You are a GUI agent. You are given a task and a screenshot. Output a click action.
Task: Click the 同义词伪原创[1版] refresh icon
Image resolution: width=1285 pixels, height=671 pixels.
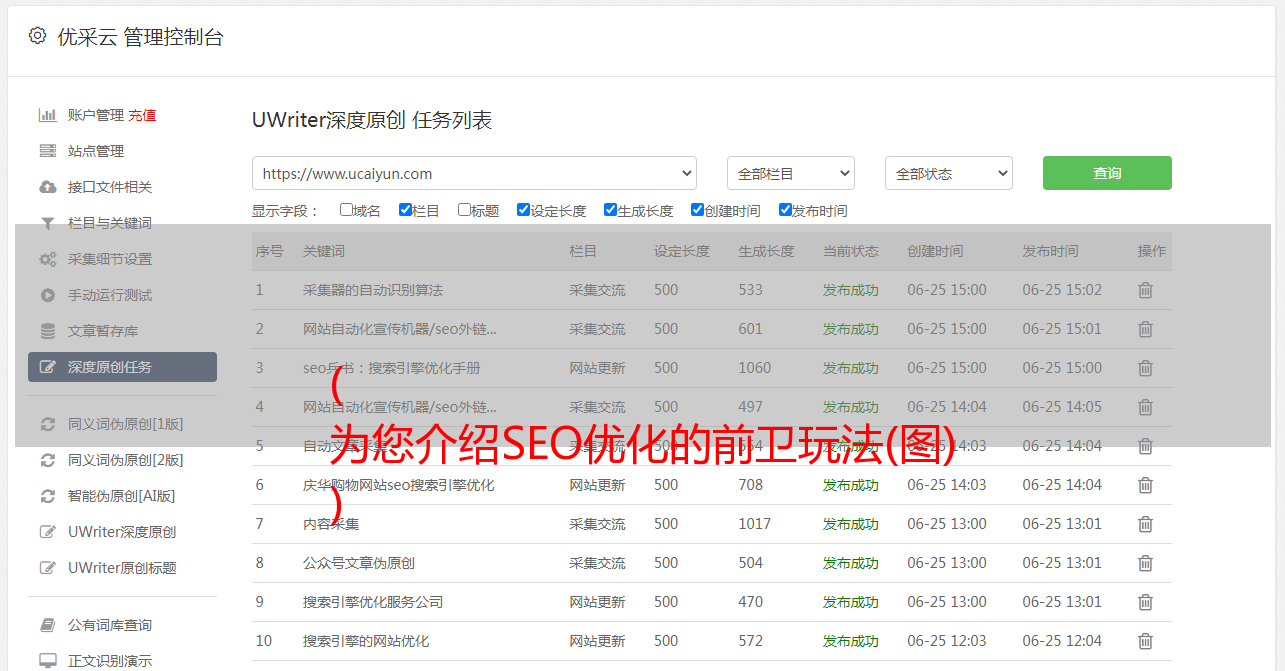47,424
